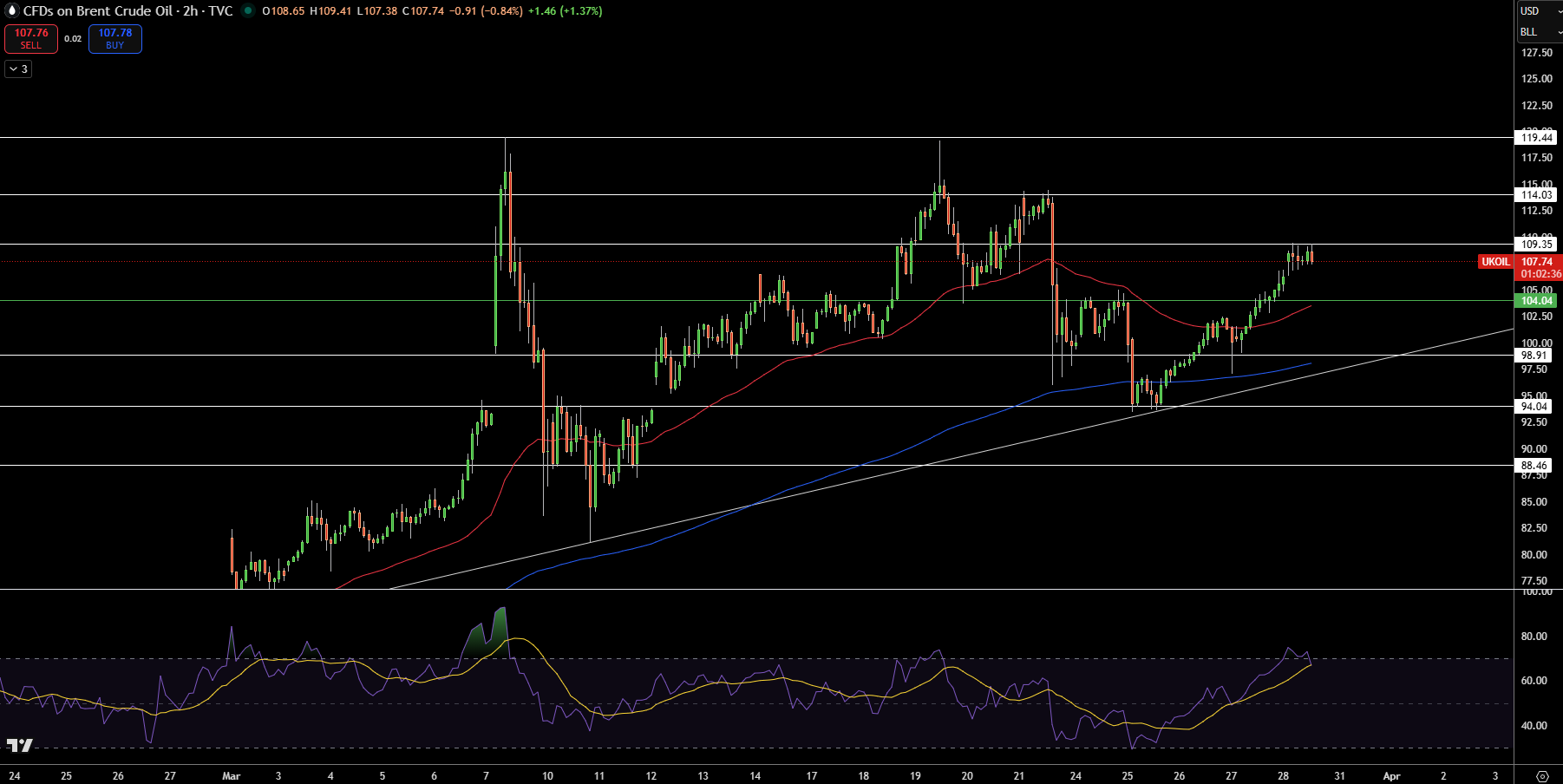Click the 60.00 RSI scale label
This screenshot has width=1563, height=784.
coord(1534,681)
